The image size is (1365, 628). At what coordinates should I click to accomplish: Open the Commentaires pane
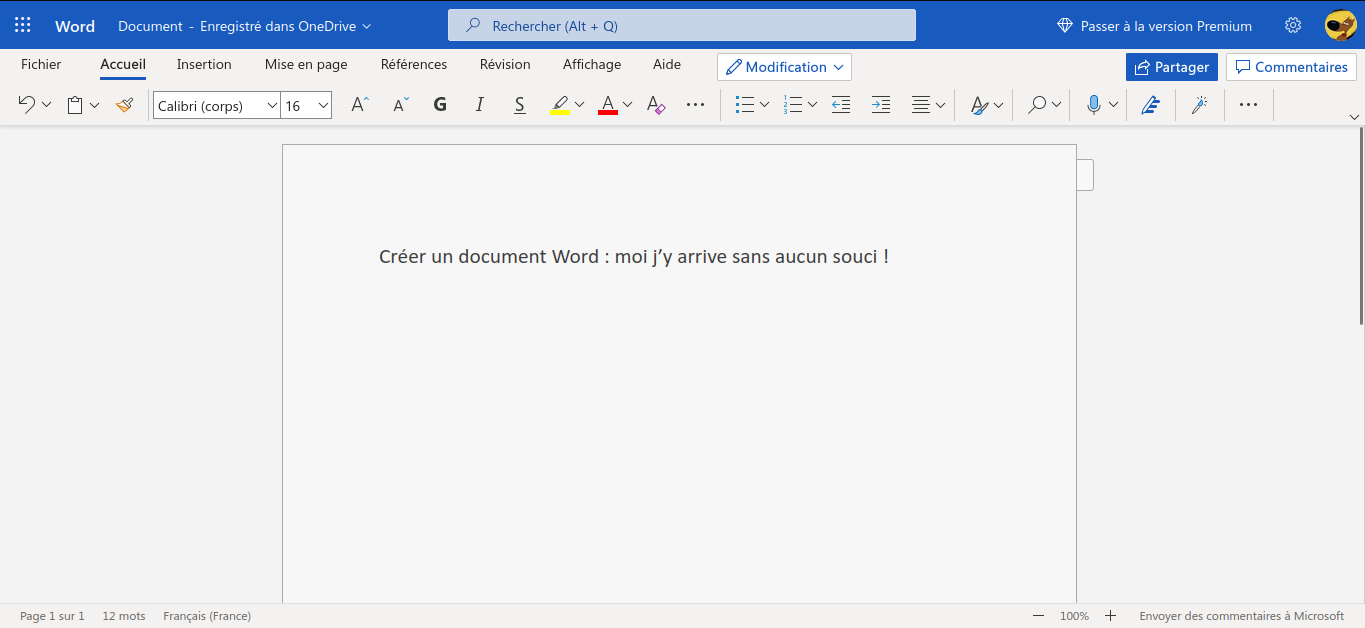[x=1291, y=67]
